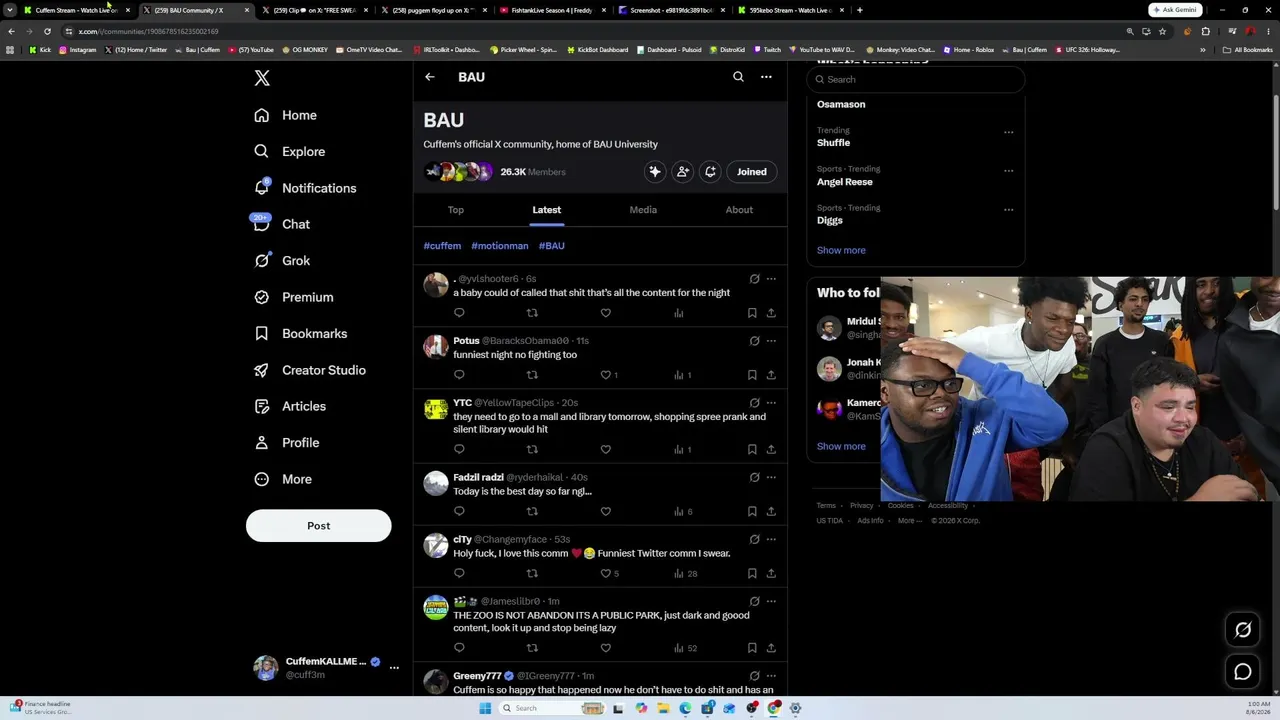Open more options on the YTC post

(771, 403)
